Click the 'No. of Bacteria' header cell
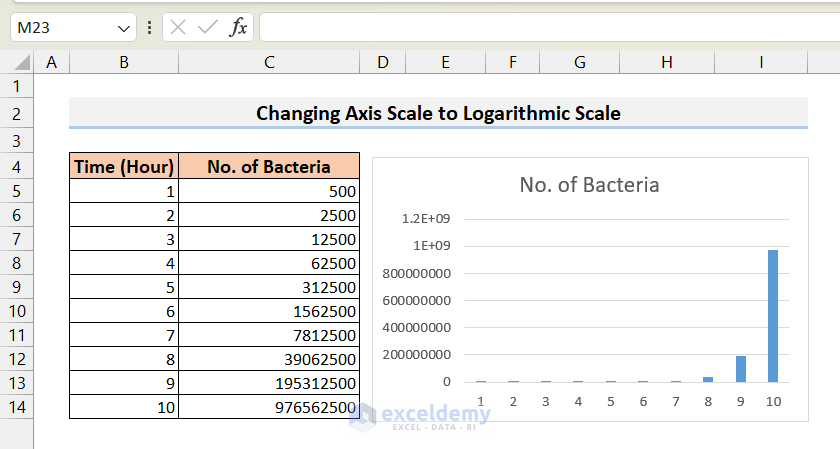The width and height of the screenshot is (840, 449). pos(269,166)
